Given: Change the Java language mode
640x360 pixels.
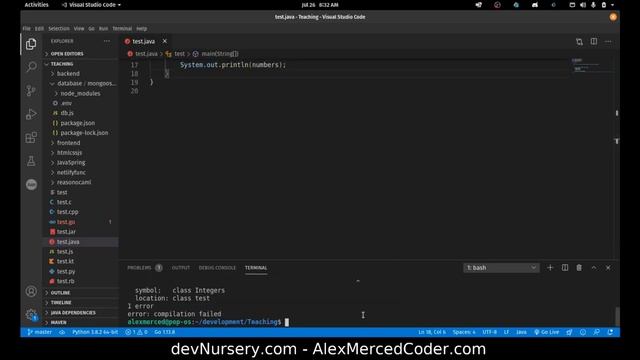Looking at the screenshot, I should (x=521, y=332).
